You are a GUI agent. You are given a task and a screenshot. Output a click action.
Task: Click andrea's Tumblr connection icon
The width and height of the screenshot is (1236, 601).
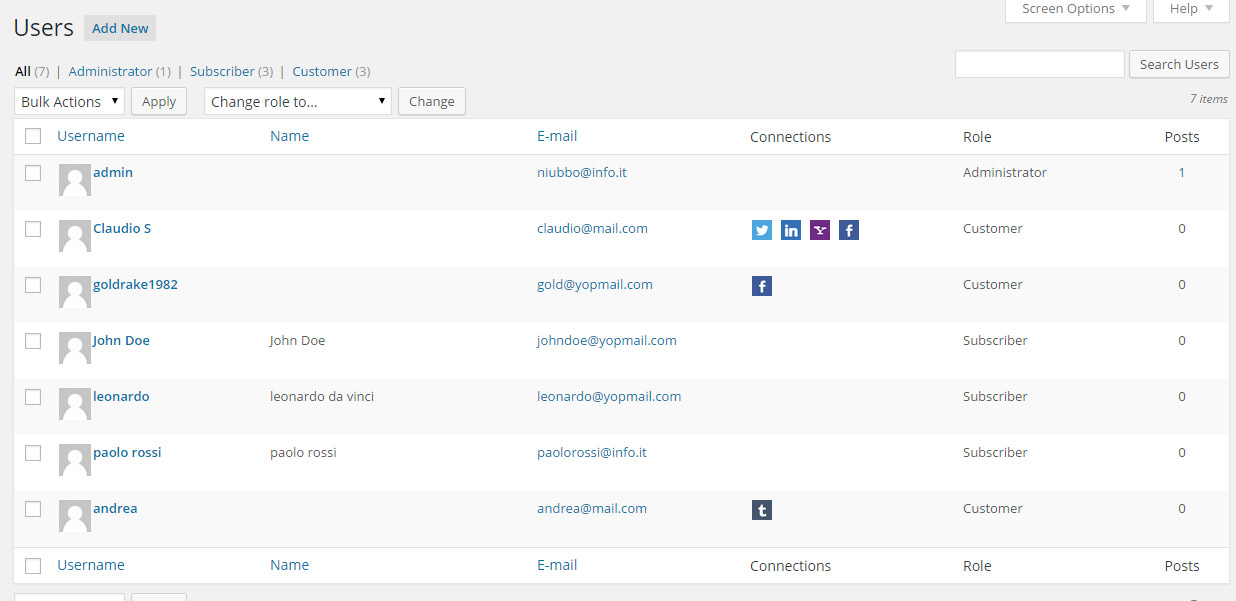(762, 511)
